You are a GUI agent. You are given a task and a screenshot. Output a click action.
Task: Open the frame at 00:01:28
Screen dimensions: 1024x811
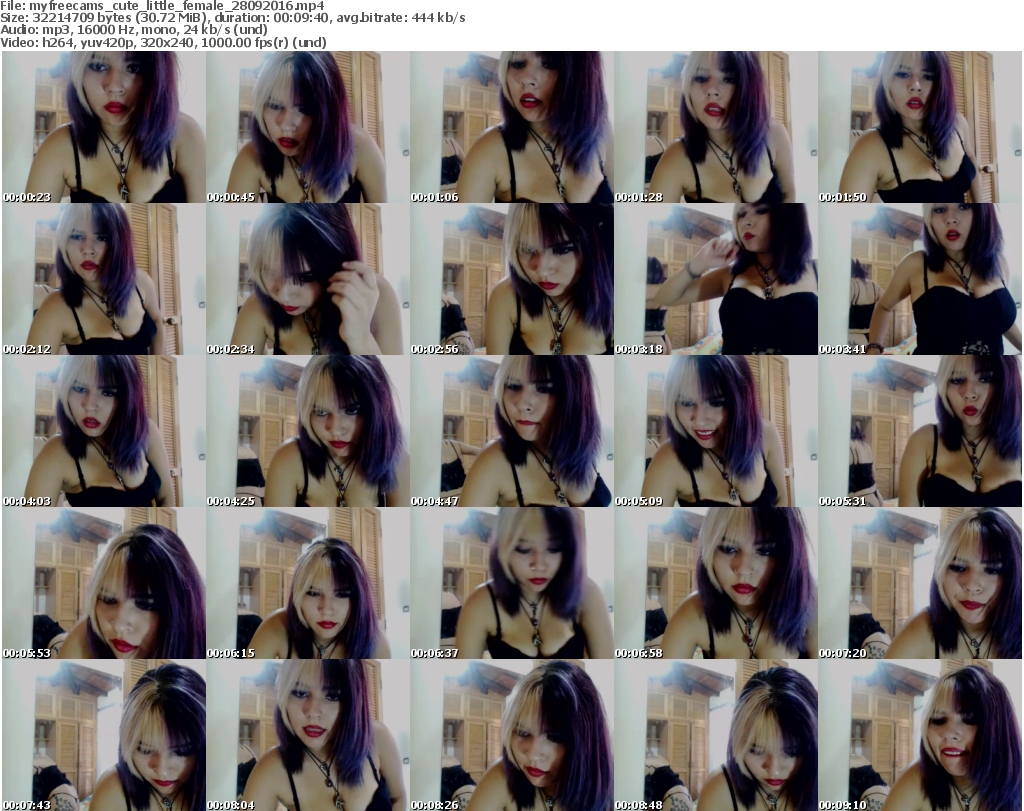click(716, 127)
